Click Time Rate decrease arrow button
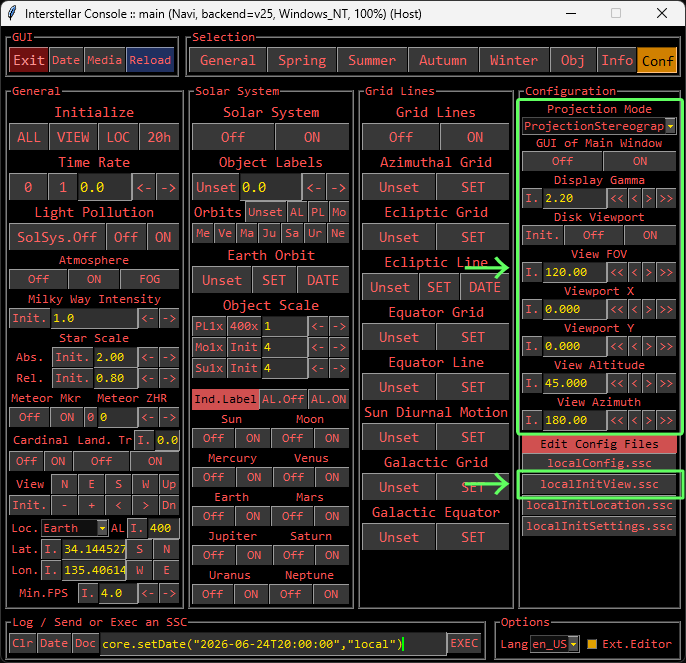The width and height of the screenshot is (686, 663). tap(144, 188)
